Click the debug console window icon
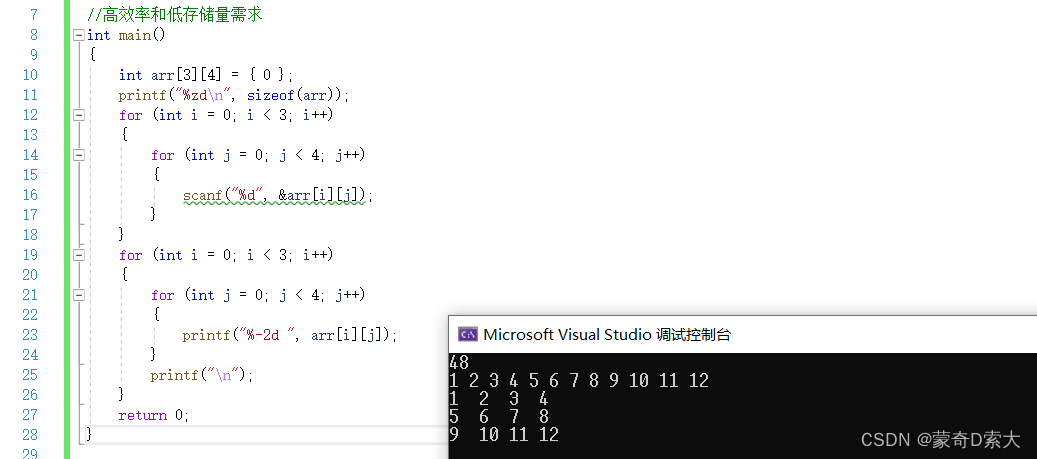Viewport: 1037px width, 459px height. [468, 334]
